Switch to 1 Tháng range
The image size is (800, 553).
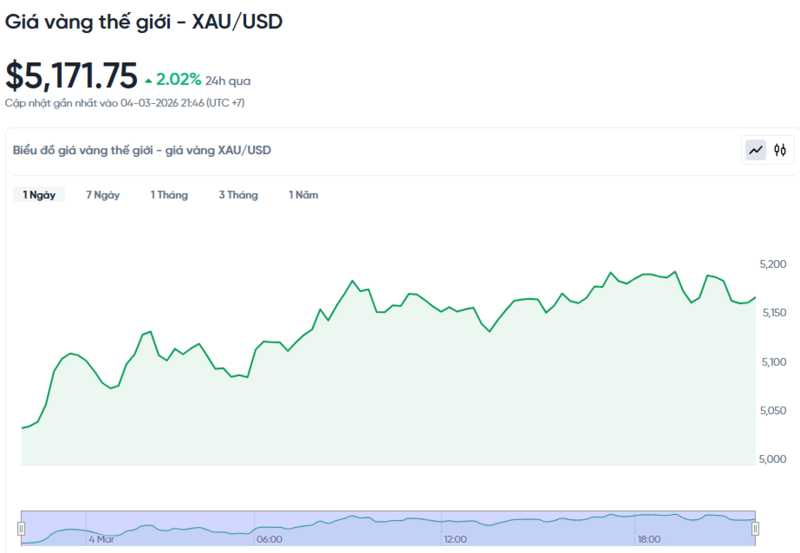[169, 195]
